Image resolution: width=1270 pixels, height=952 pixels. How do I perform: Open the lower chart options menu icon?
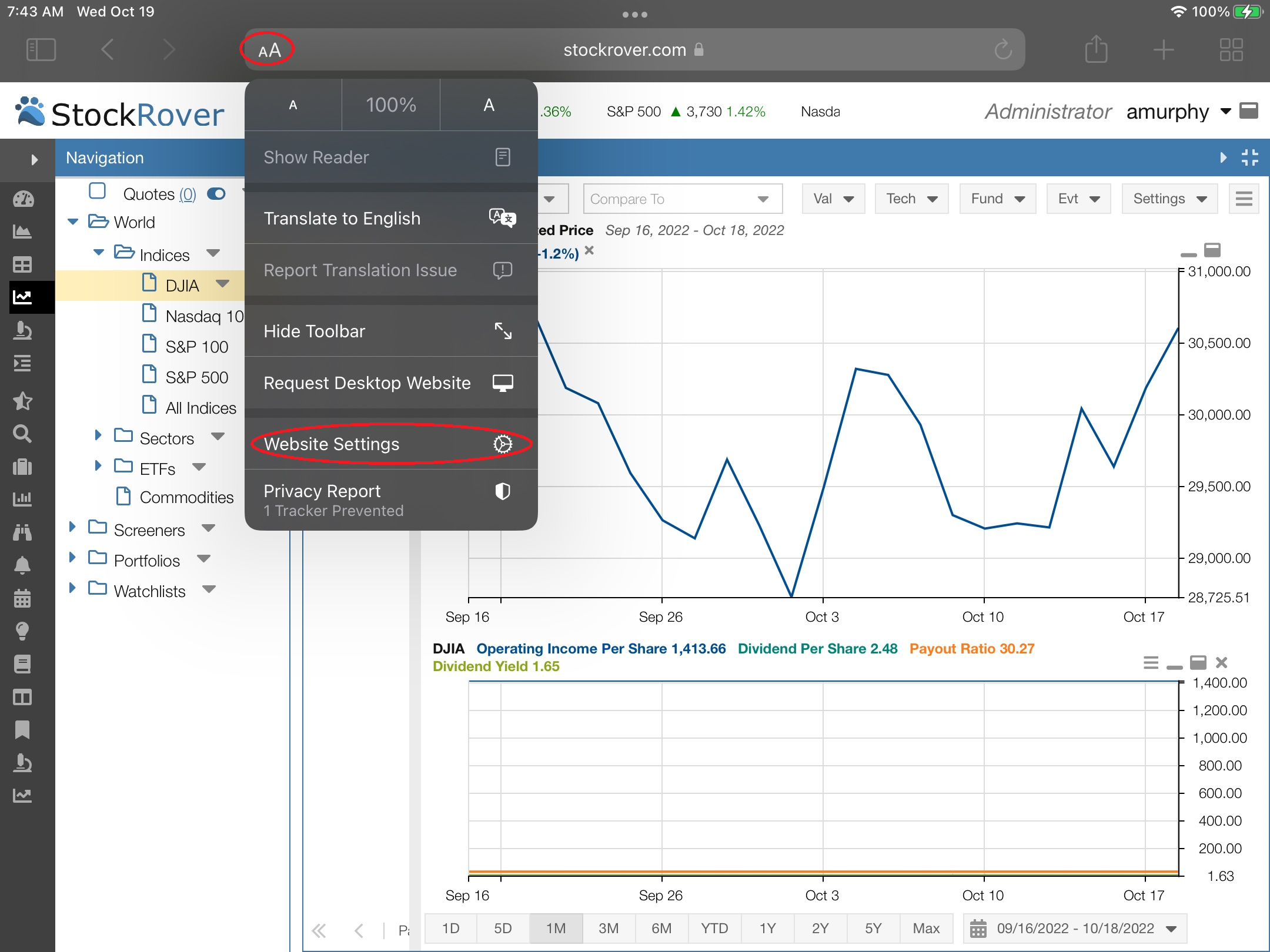[1151, 663]
